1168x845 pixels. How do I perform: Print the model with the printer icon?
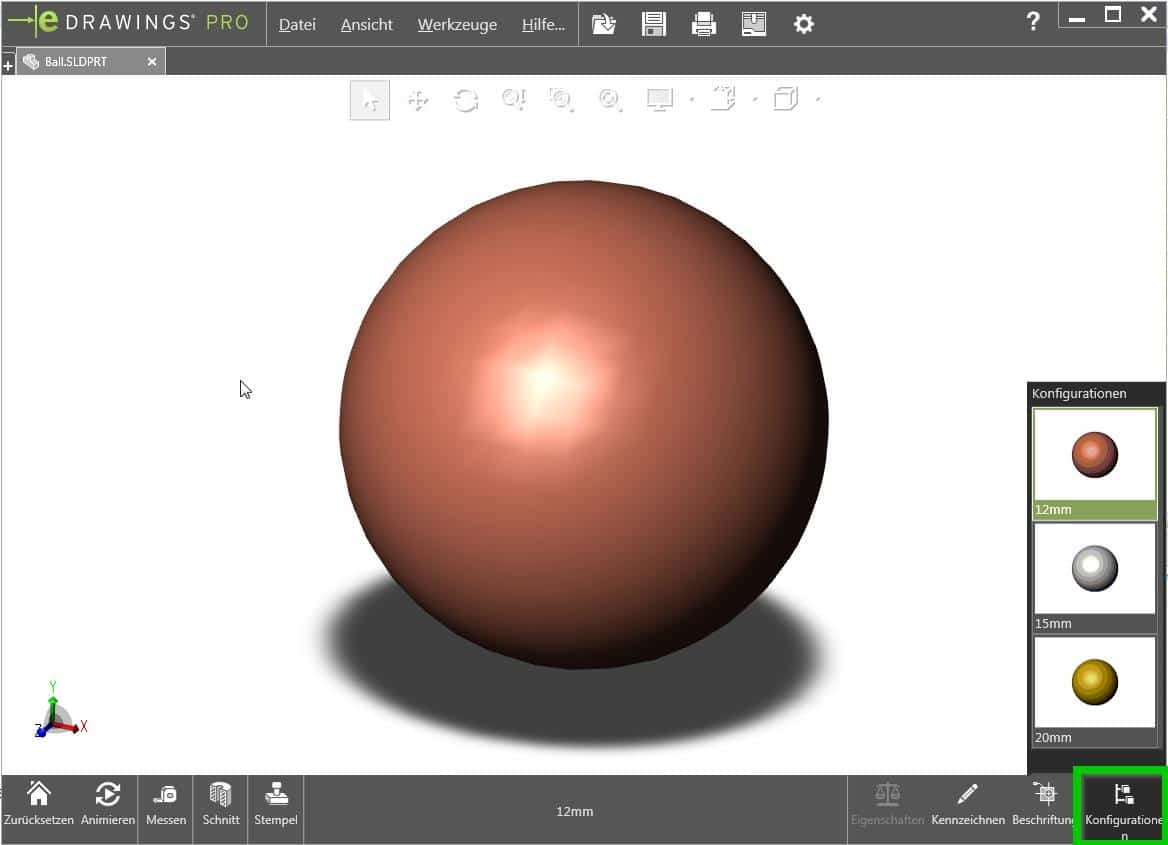click(x=704, y=24)
